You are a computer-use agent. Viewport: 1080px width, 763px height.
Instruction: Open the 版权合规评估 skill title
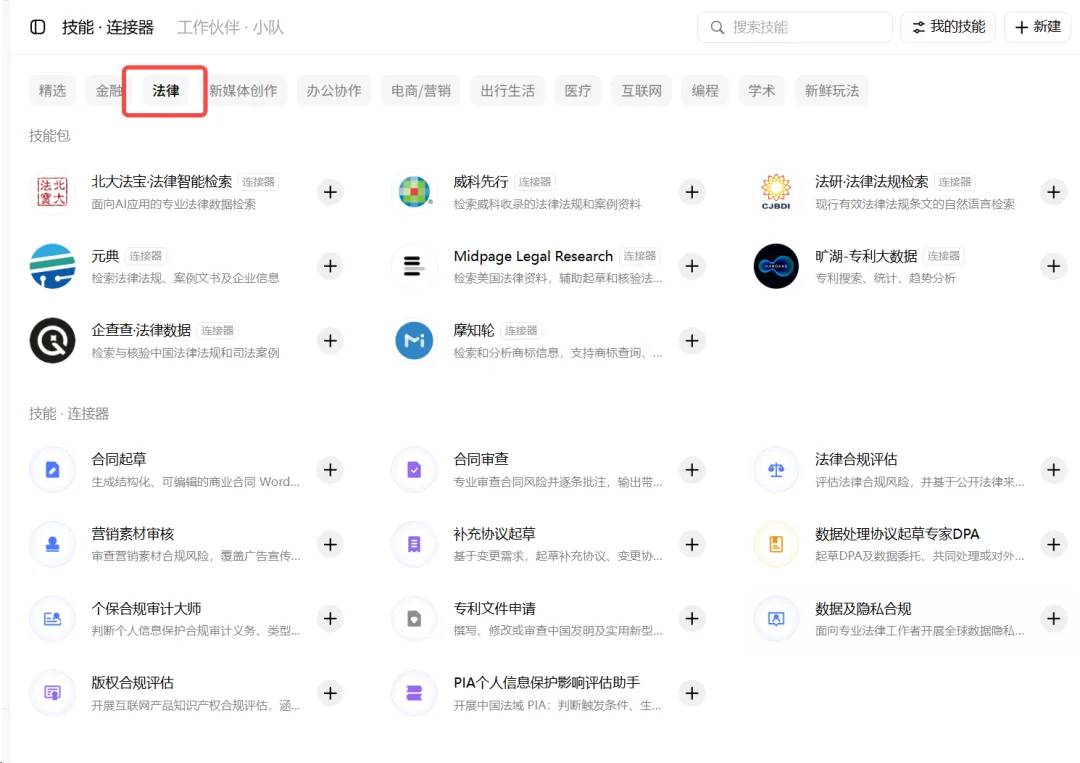pos(132,682)
